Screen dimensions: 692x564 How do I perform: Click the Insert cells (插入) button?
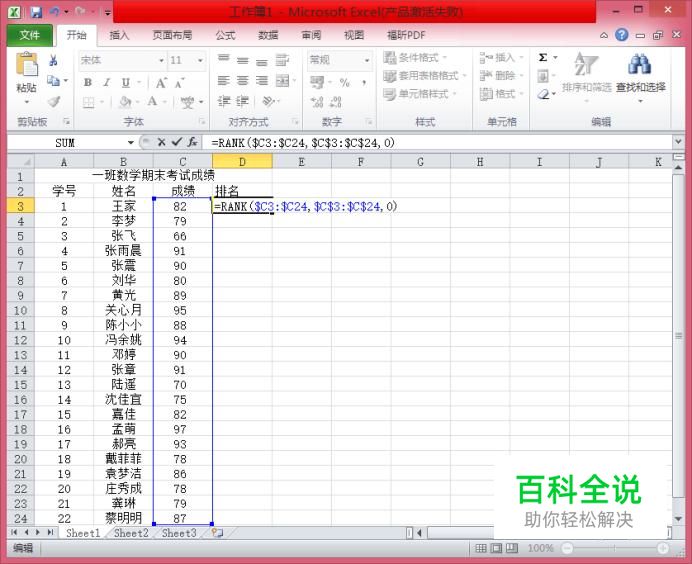(501, 57)
